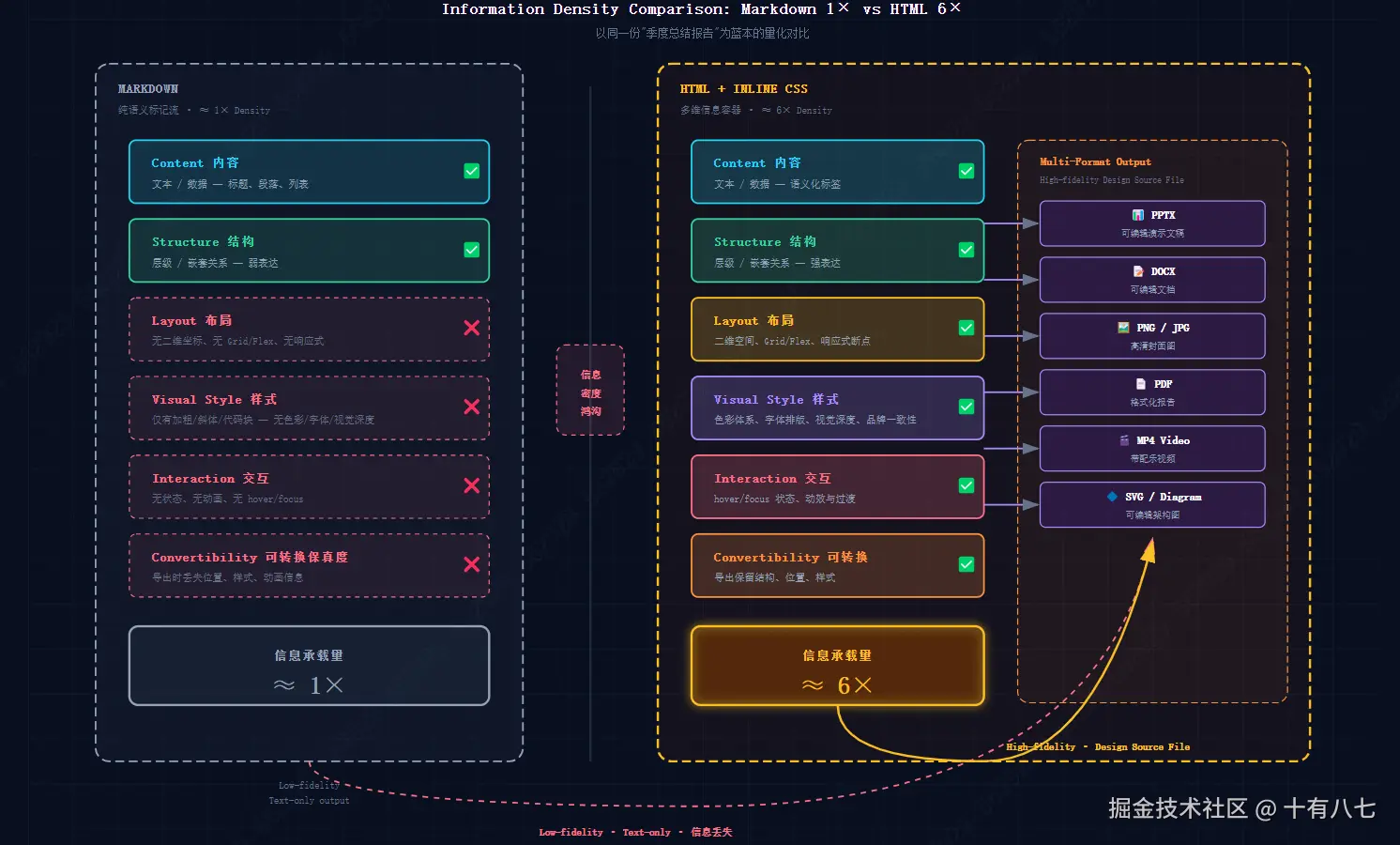
Task: Click the MP4 Video icon
Action: pyautogui.click(x=1123, y=440)
